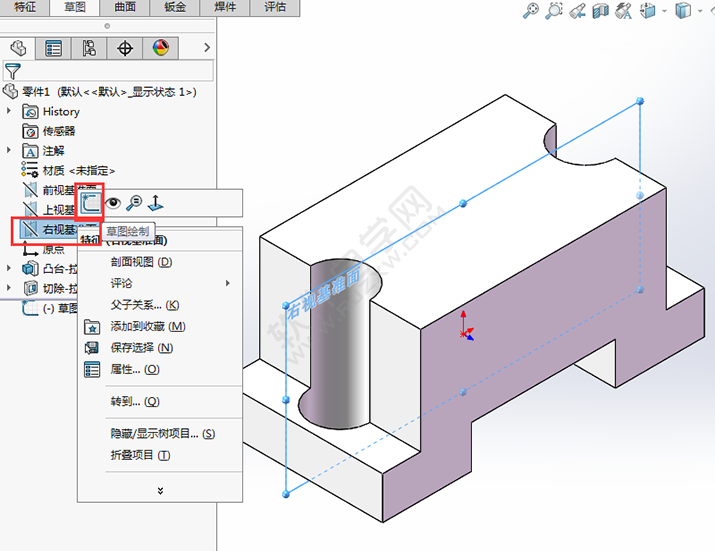This screenshot has width=715, height=551.
Task: Select the FeatureManager design tree tab icon
Action: point(18,48)
